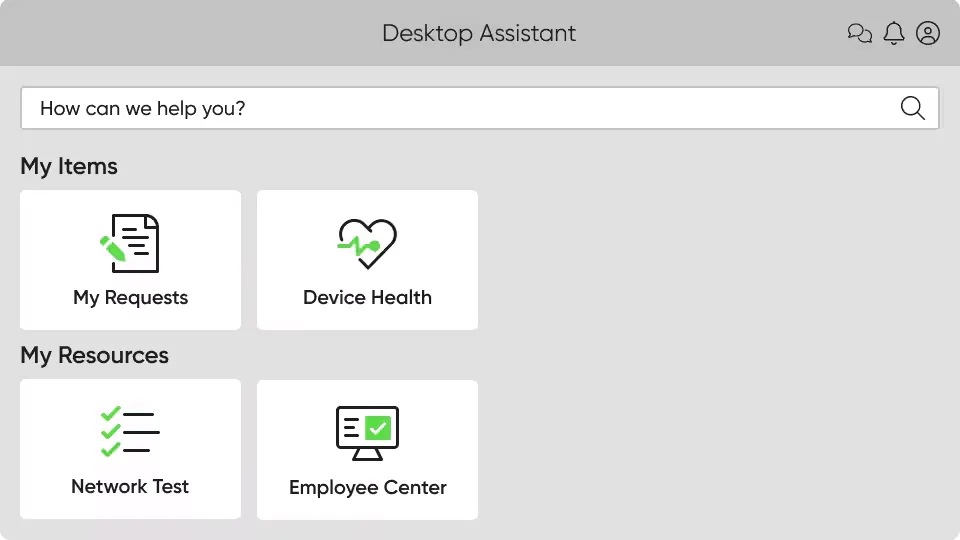Go to the Employee Center text label

(x=367, y=487)
